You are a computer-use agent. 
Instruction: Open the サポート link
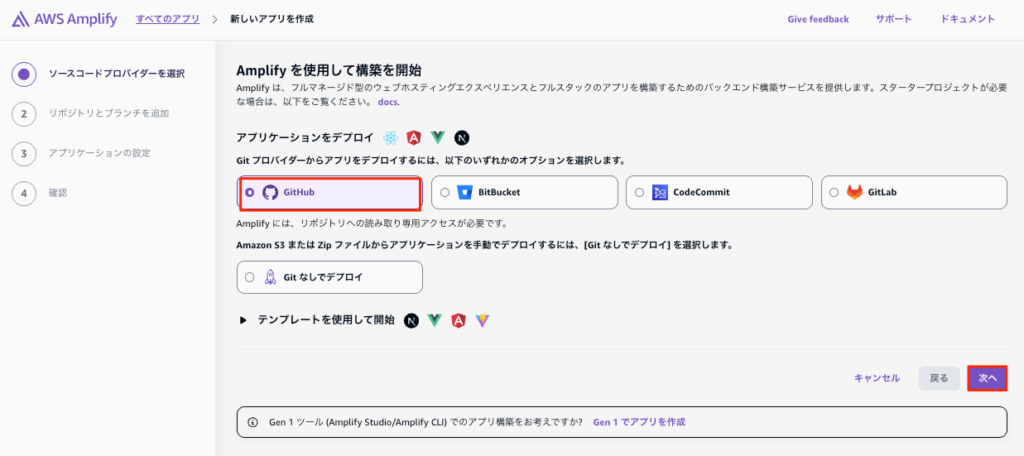[893, 19]
